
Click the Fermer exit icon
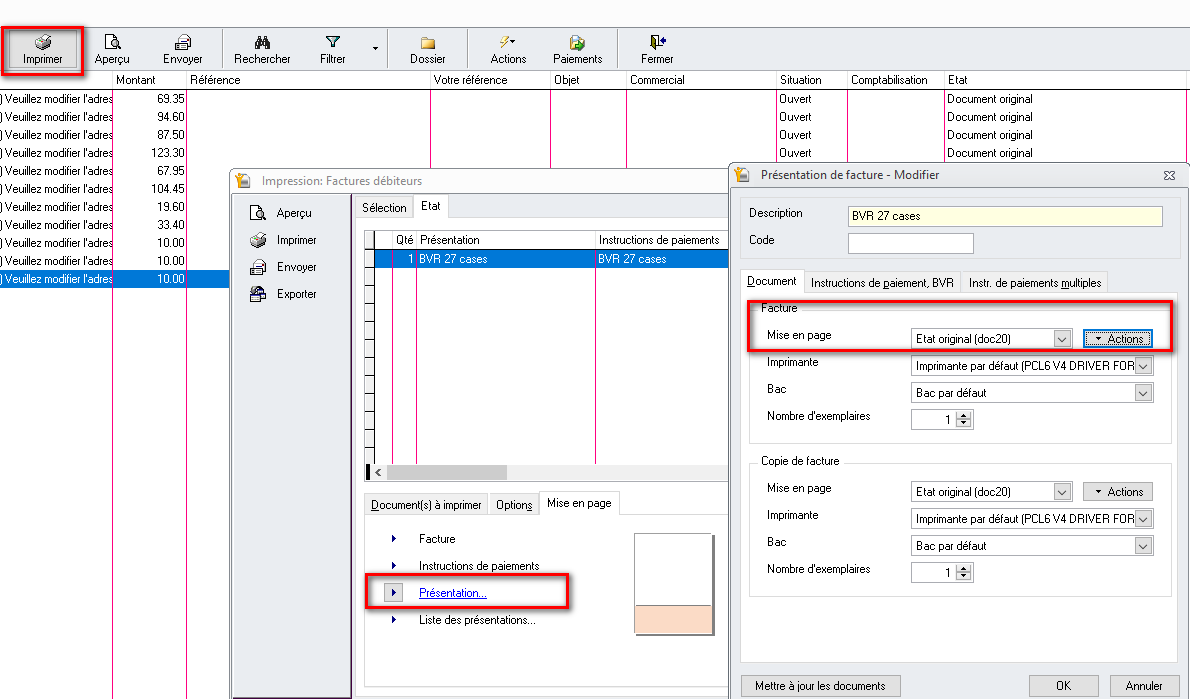[657, 43]
